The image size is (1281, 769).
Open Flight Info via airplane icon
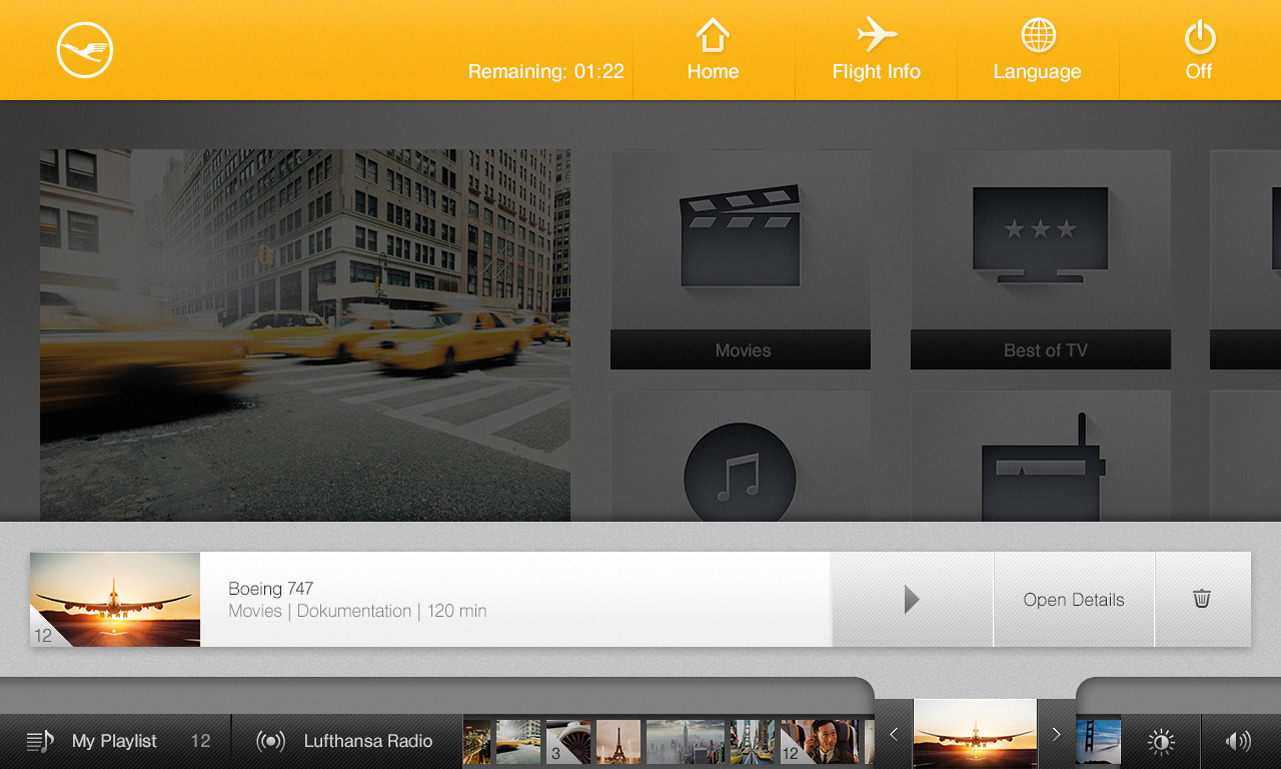coord(876,51)
